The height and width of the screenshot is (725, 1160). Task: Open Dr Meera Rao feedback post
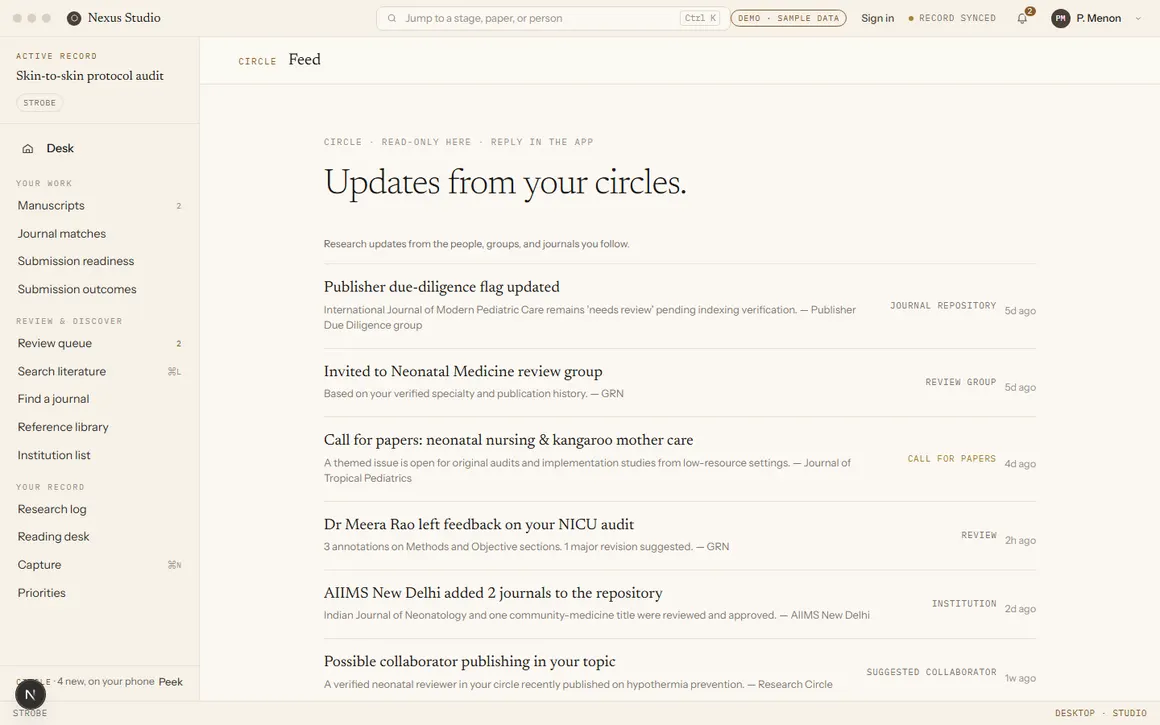[479, 525]
